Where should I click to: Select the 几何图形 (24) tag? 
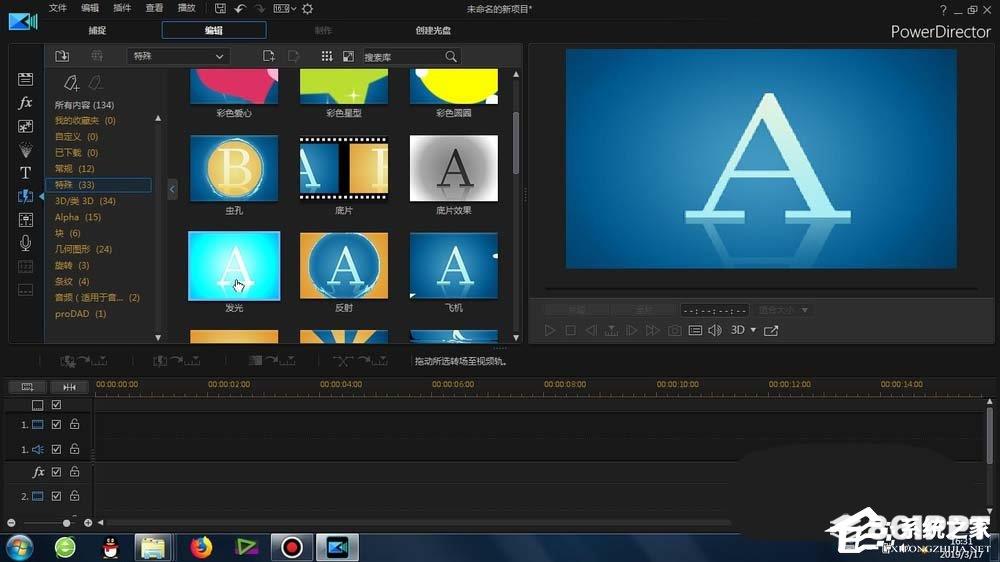[83, 249]
